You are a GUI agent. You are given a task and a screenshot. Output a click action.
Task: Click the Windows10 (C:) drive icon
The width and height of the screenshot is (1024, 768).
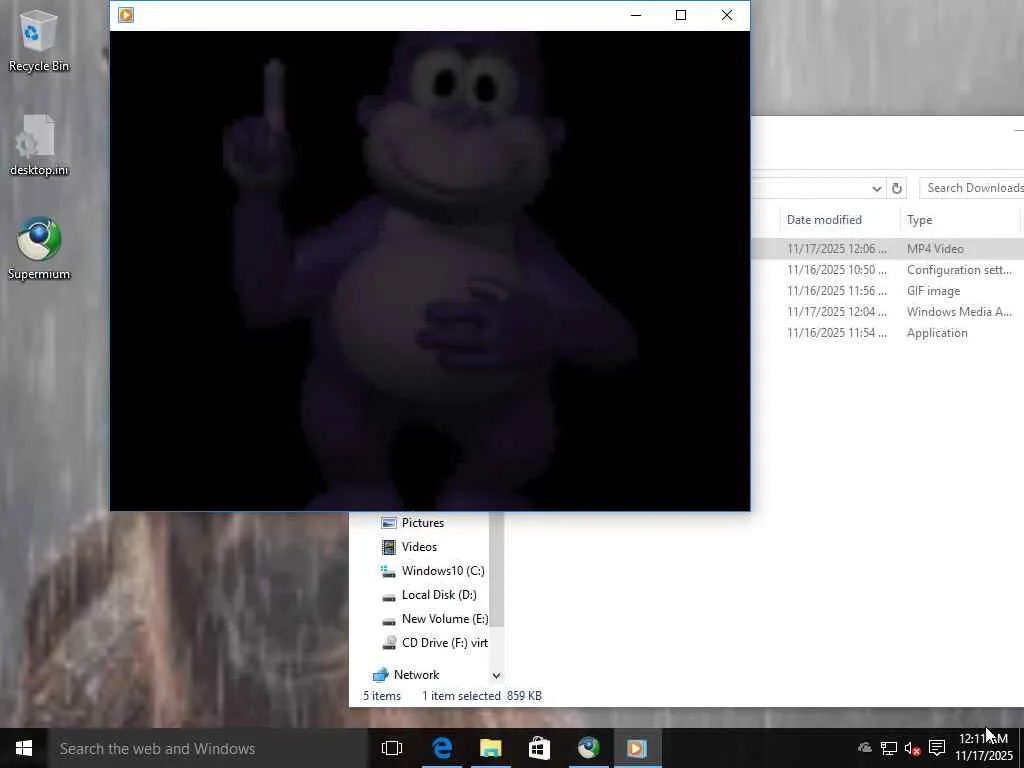(389, 571)
